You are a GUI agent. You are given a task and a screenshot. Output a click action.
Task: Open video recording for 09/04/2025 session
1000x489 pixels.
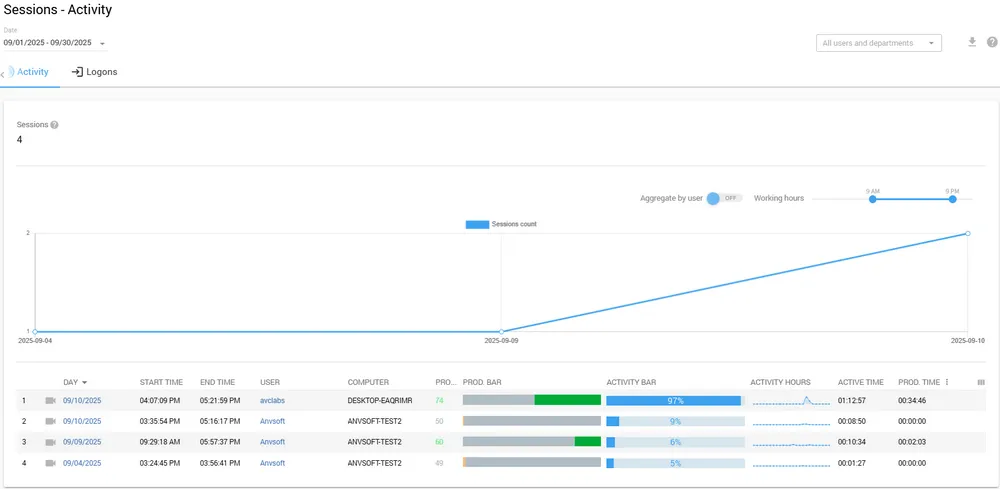tap(51, 463)
